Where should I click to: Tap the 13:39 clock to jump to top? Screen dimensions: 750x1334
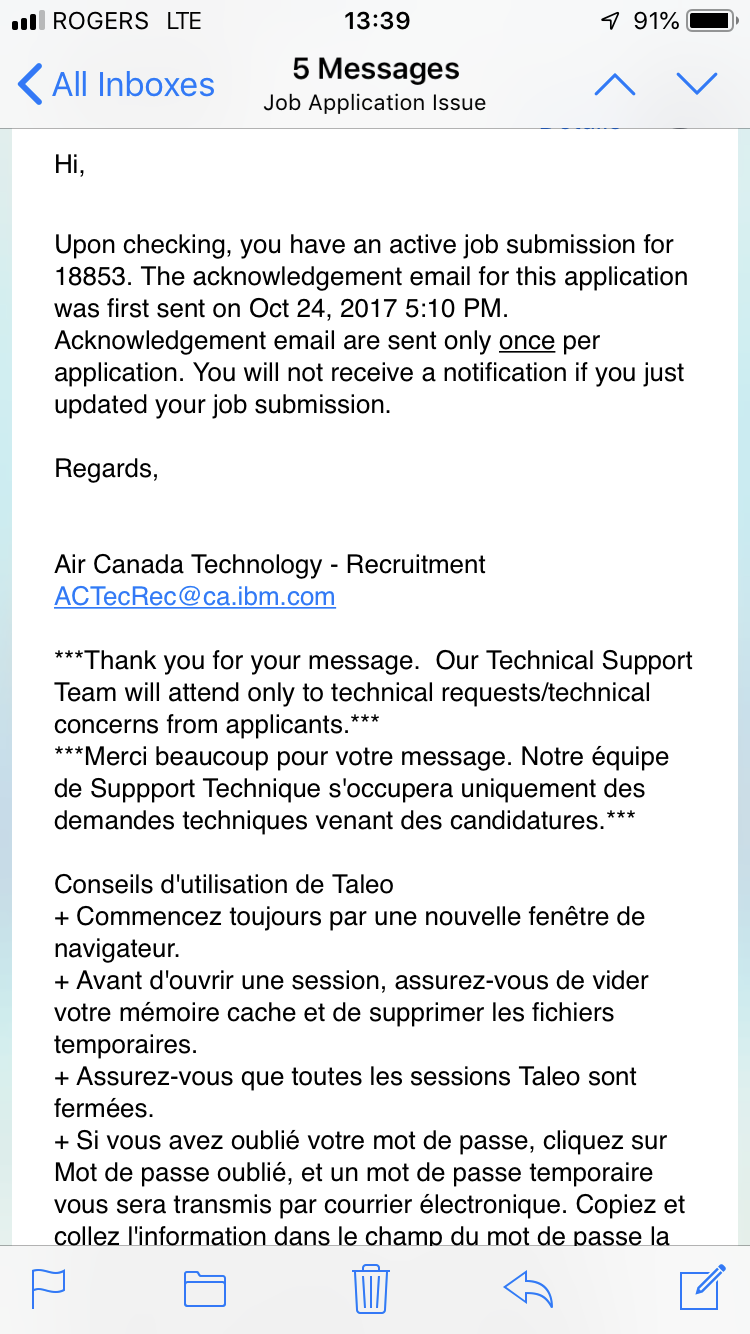pyautogui.click(x=376, y=21)
